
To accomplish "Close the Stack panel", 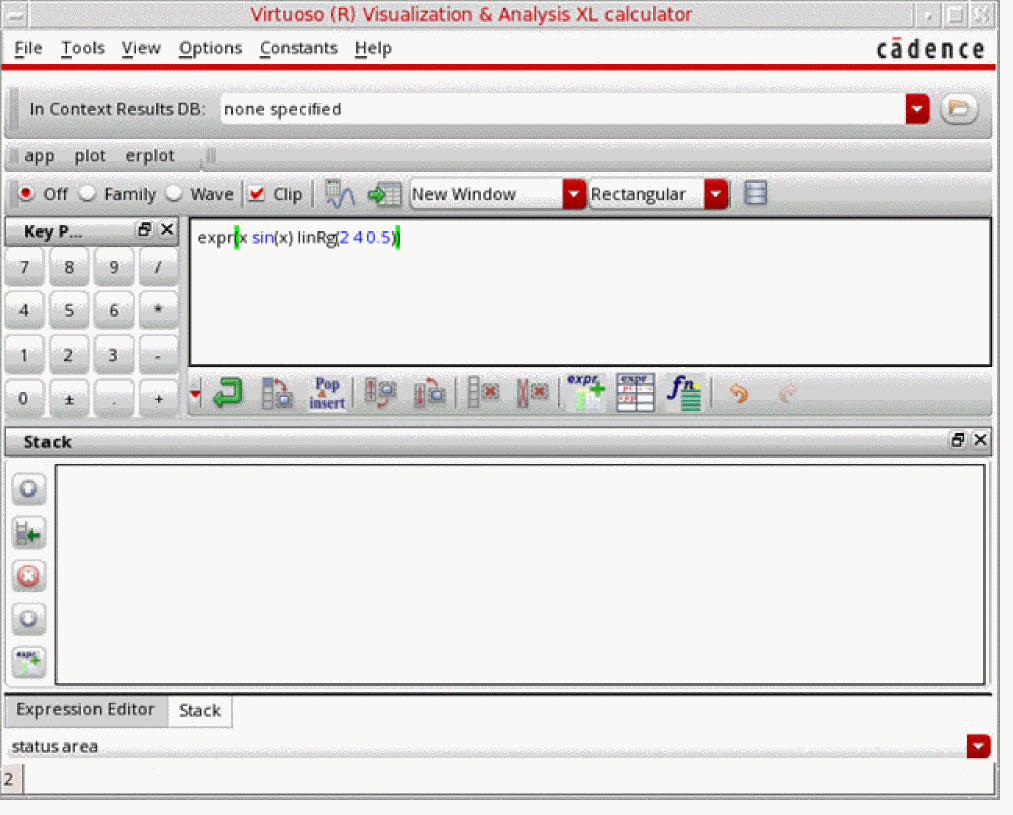I will click(980, 440).
